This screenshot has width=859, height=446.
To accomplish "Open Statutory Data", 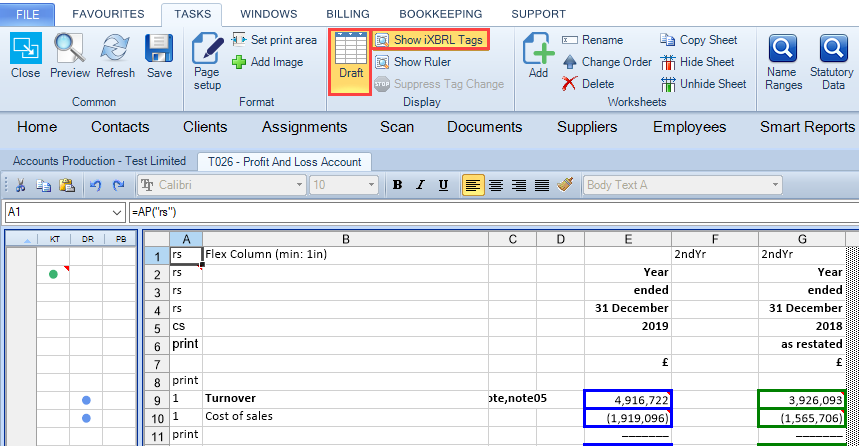I will click(x=832, y=61).
